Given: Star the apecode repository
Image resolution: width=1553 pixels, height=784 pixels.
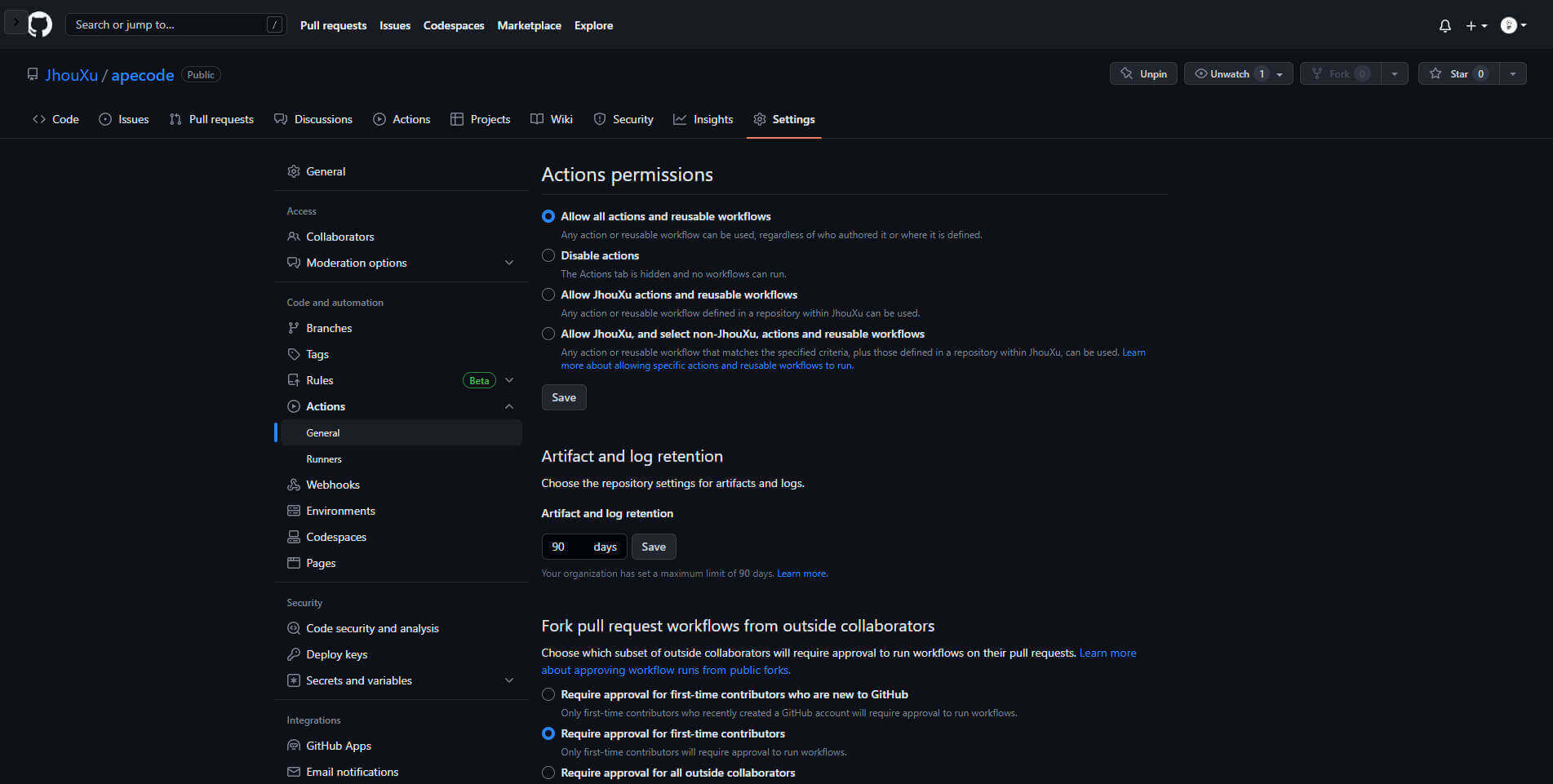Looking at the screenshot, I should coord(1459,73).
